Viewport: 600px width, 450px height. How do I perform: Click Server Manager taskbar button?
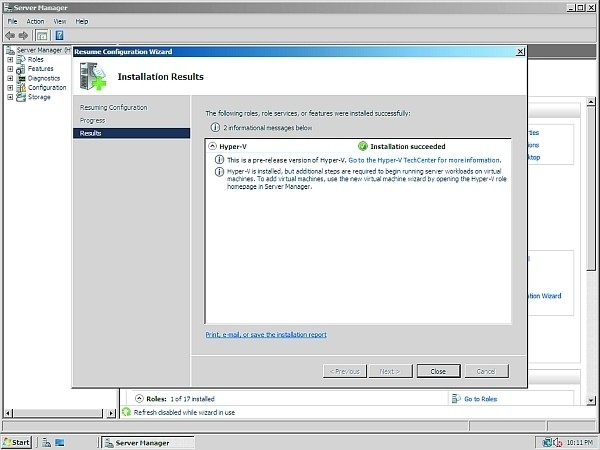(x=148, y=443)
